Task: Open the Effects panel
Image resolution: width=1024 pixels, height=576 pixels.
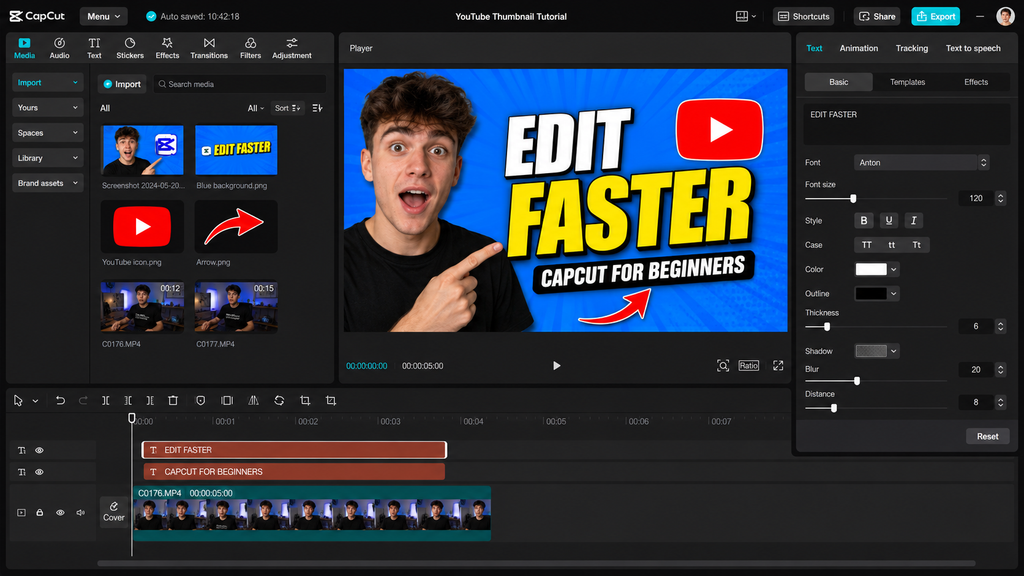Action: 167,48
